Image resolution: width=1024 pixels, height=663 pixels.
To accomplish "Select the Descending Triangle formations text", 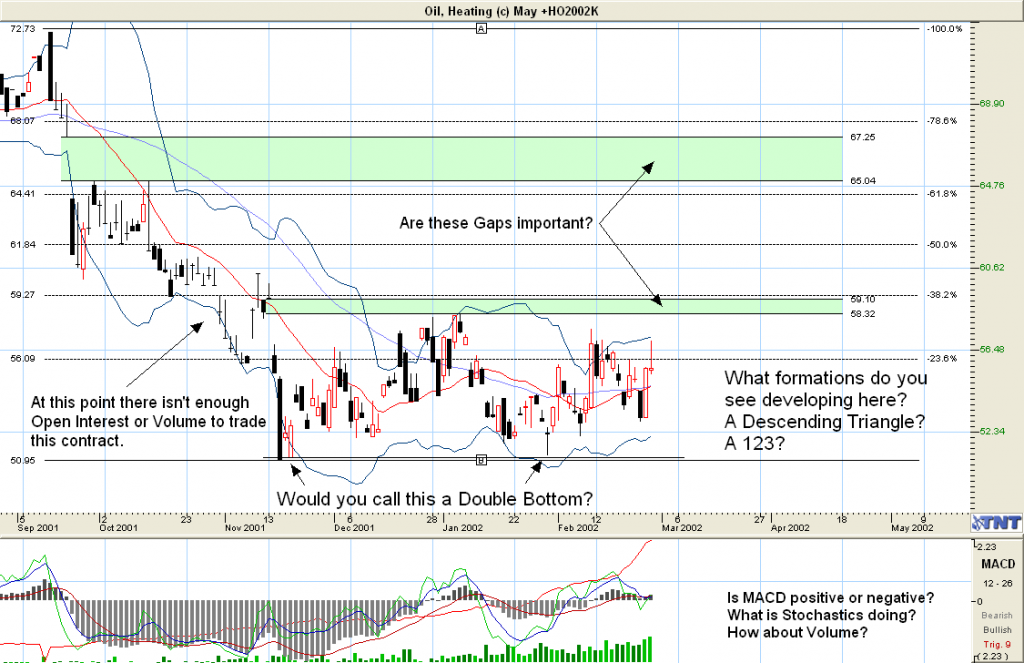I will pos(826,410).
